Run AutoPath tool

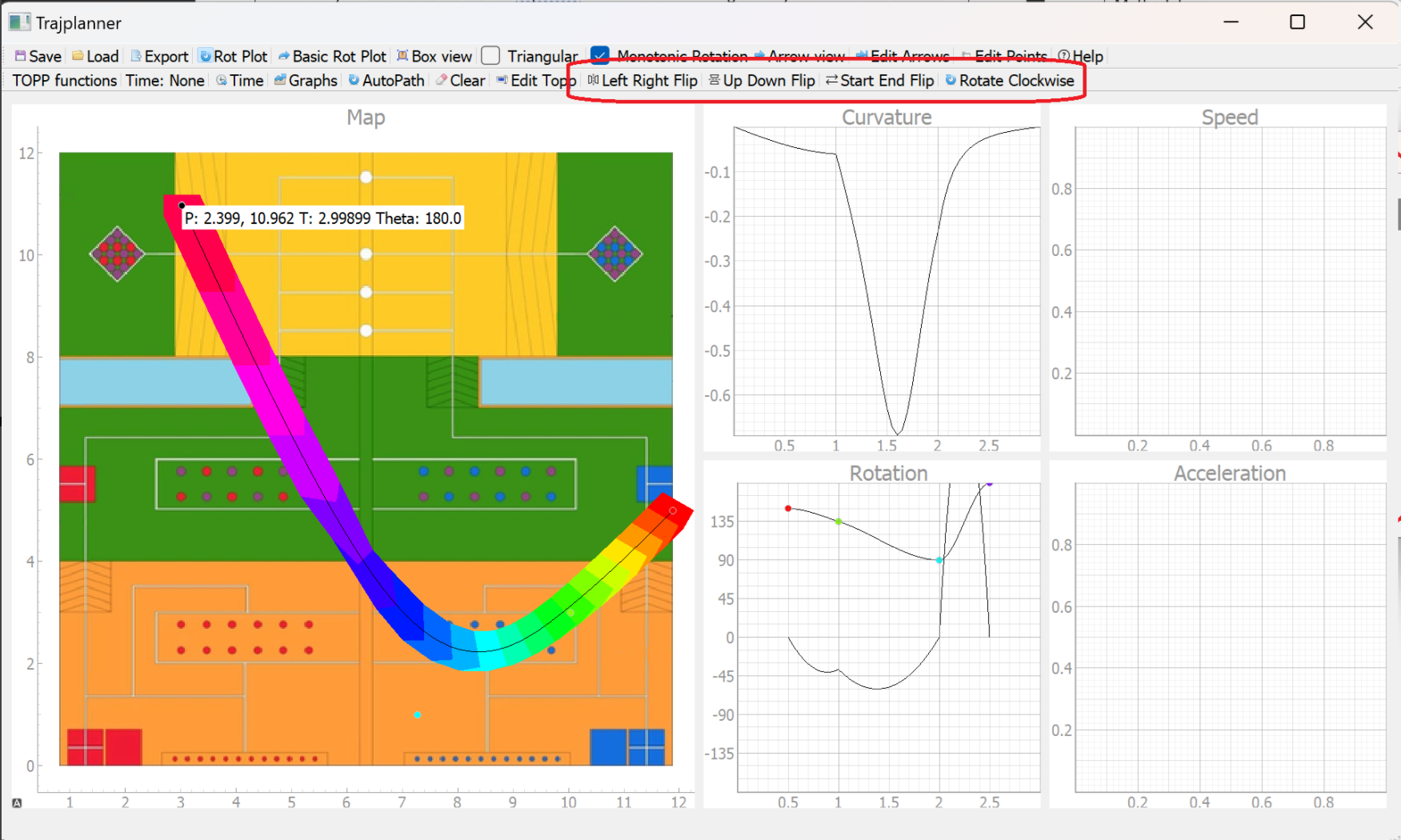click(x=386, y=81)
